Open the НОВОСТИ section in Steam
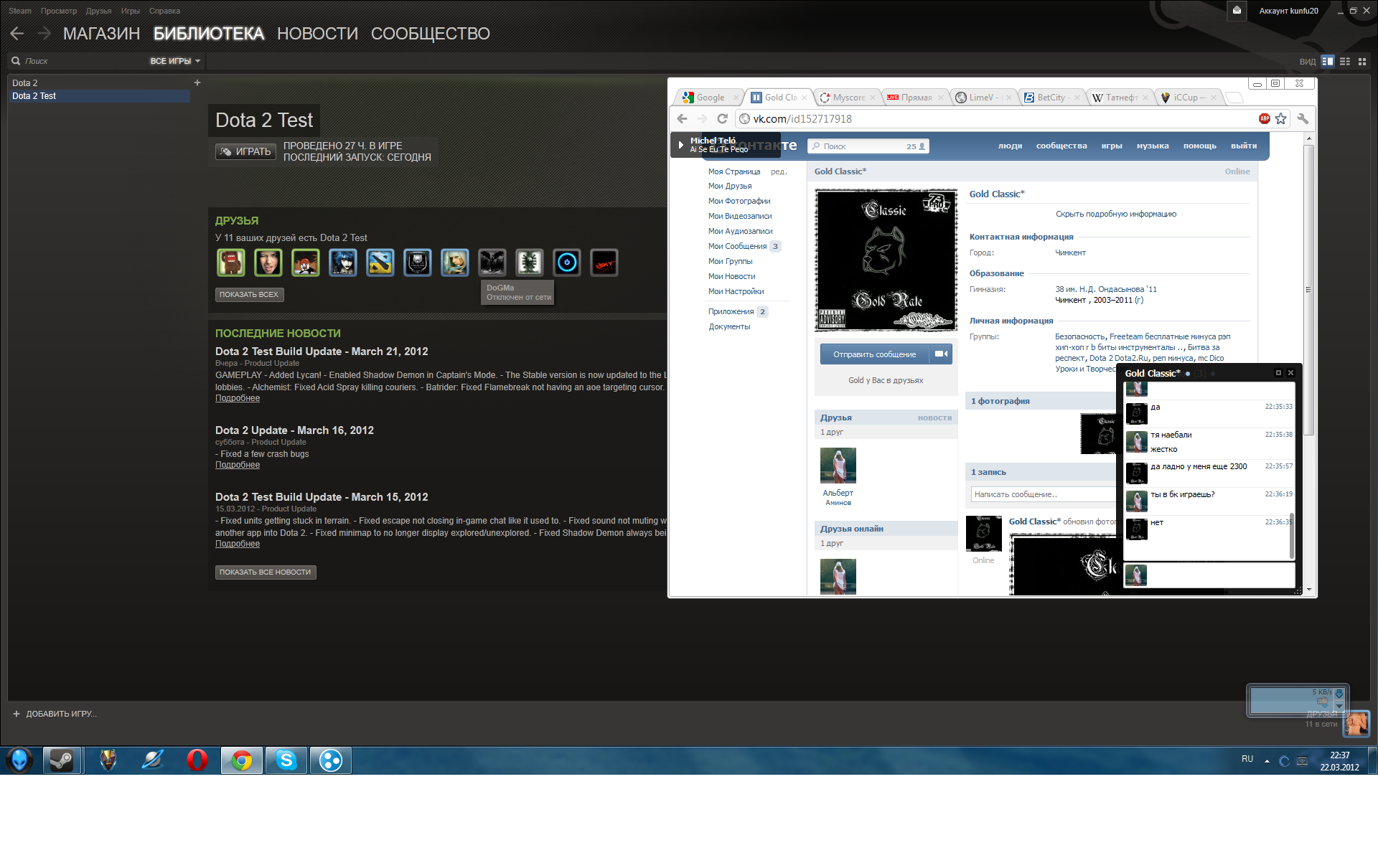1378x868 pixels. tap(317, 34)
